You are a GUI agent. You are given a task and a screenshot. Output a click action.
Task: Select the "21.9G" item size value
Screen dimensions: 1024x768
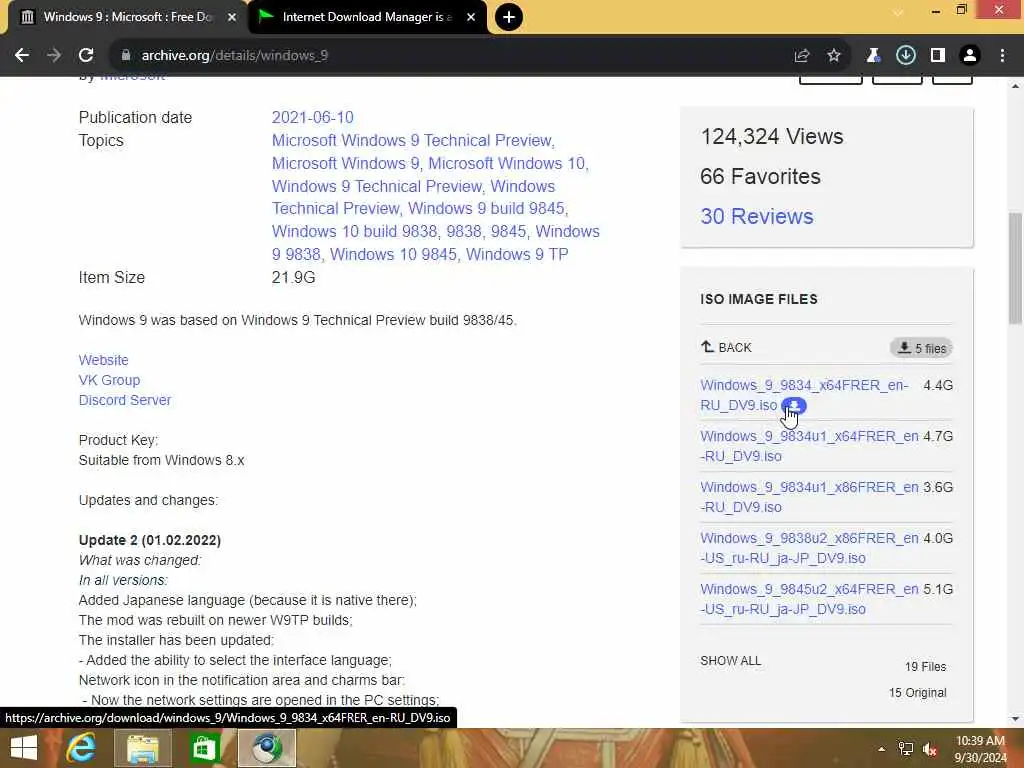tap(293, 278)
